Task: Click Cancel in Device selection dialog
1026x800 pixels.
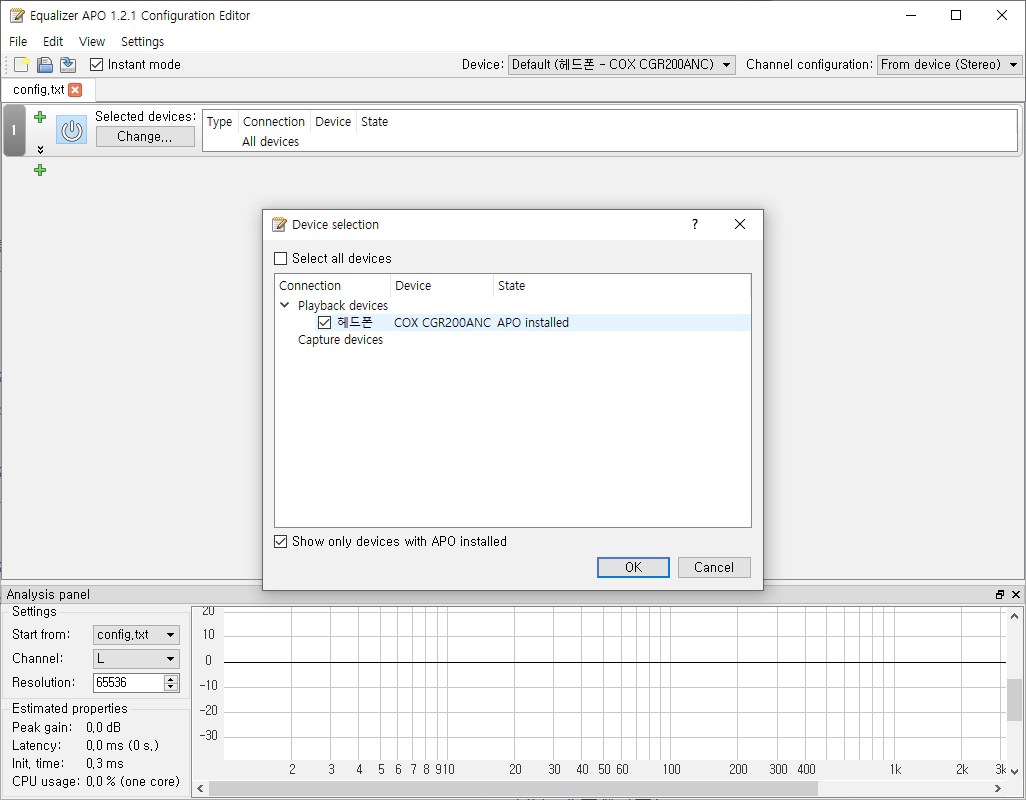Action: [714, 567]
